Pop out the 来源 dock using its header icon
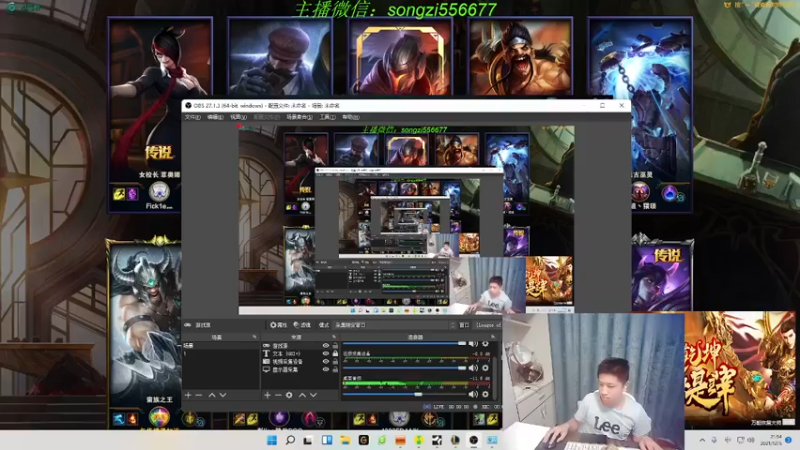 (334, 337)
